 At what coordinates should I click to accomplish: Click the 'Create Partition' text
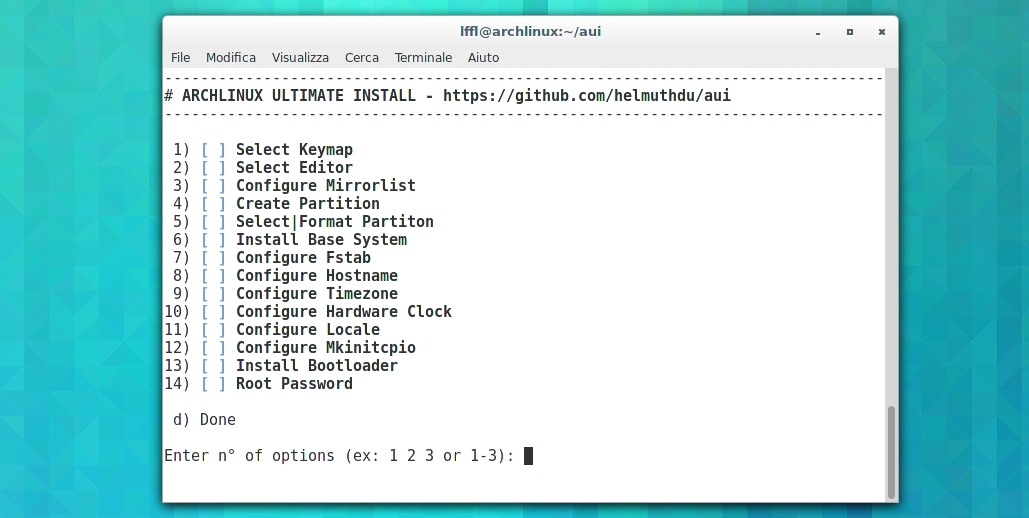pos(308,204)
